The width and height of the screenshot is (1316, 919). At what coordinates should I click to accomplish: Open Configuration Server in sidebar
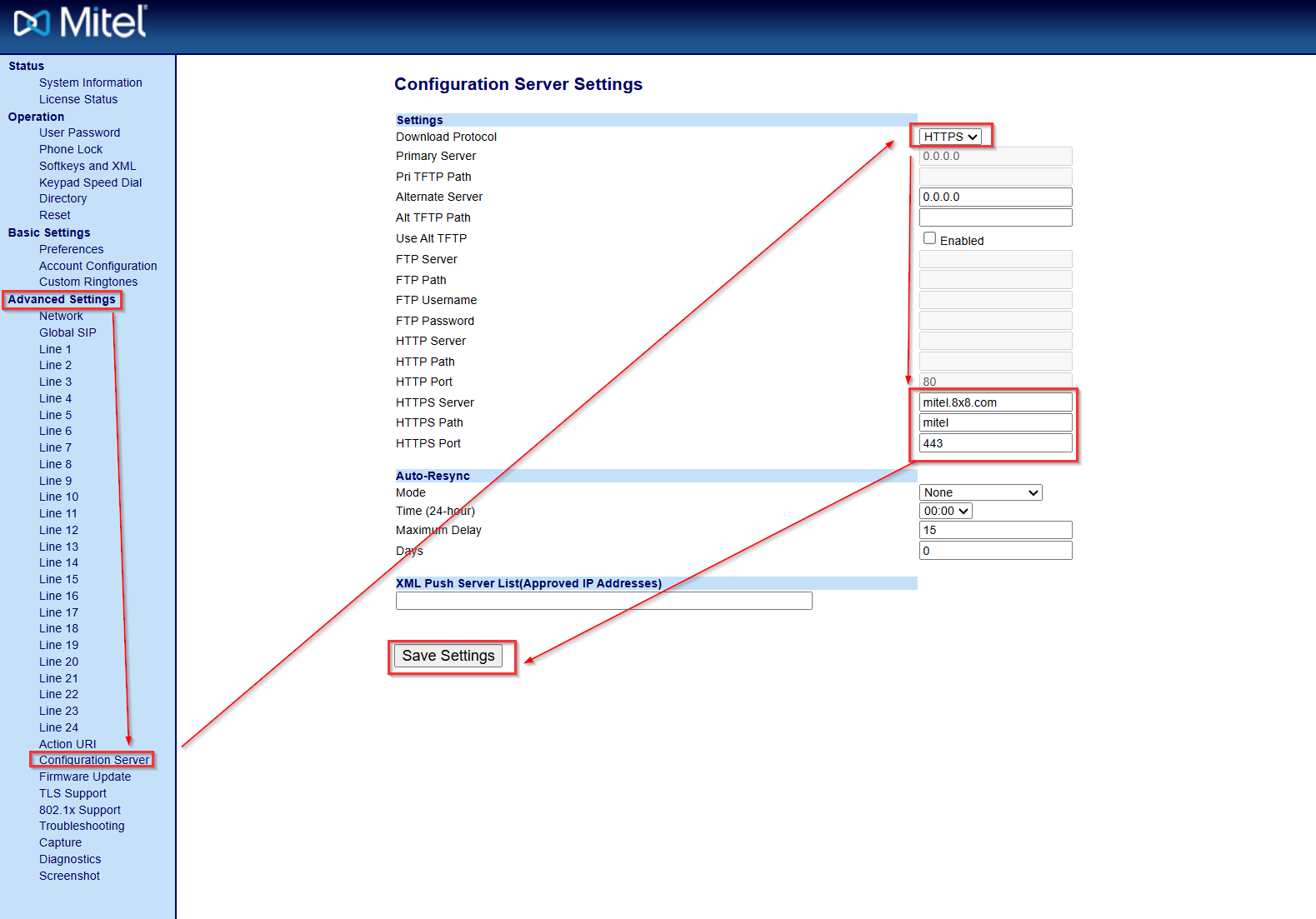93,760
